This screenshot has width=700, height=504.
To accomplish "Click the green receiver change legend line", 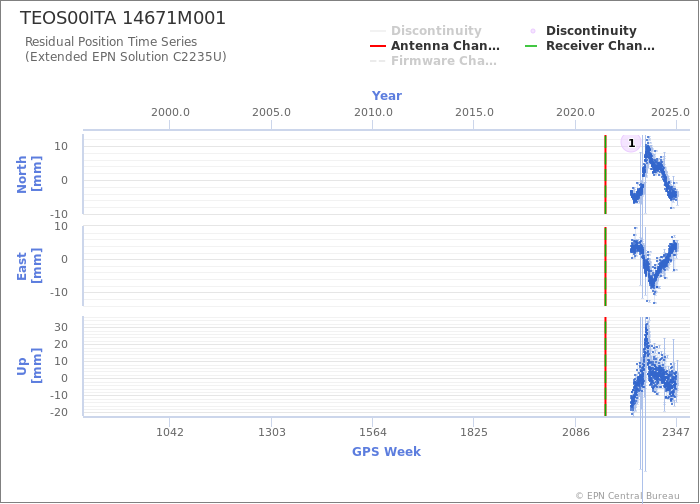I will tap(531, 46).
